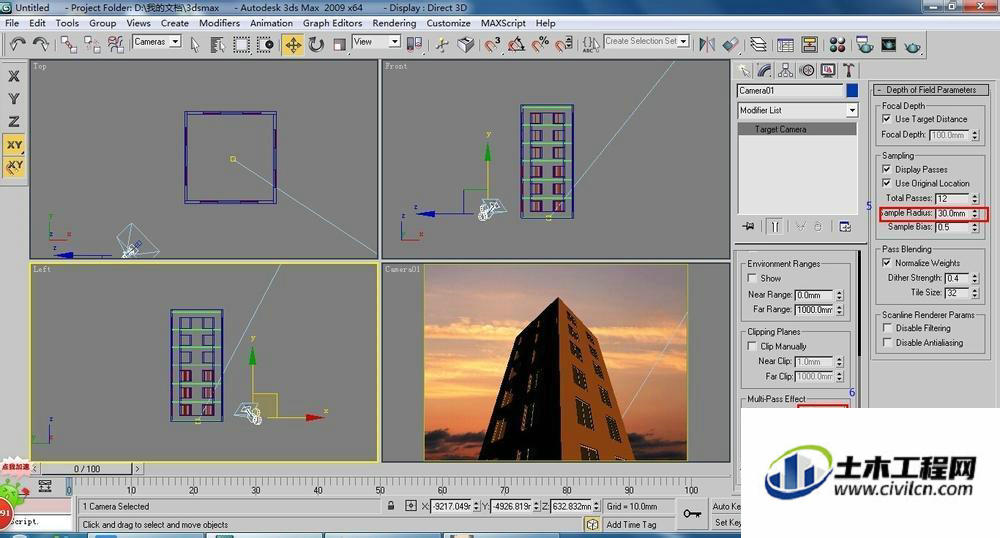Image resolution: width=1000 pixels, height=538 pixels.
Task: Pick the Rectangular Selection Region tool
Action: [x=241, y=44]
